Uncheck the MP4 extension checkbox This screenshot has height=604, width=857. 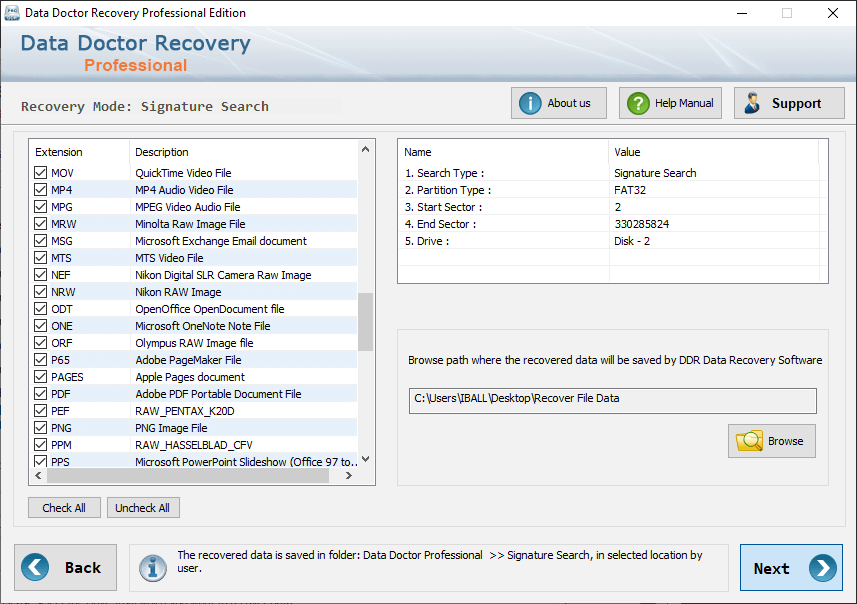(x=40, y=190)
